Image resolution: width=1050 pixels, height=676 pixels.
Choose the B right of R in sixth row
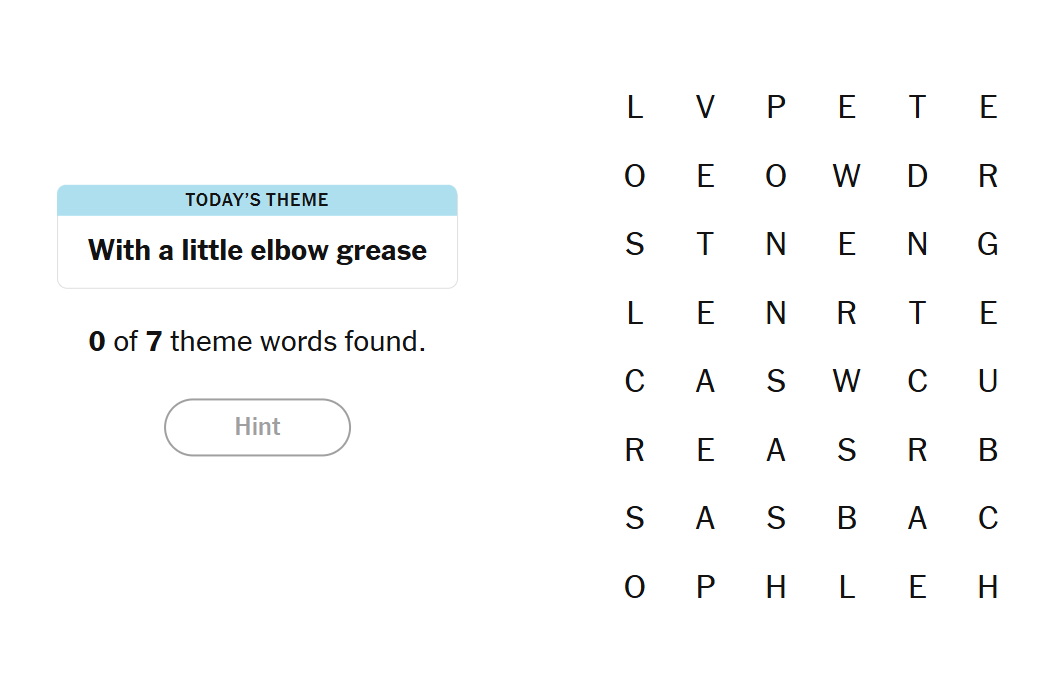pos(988,450)
